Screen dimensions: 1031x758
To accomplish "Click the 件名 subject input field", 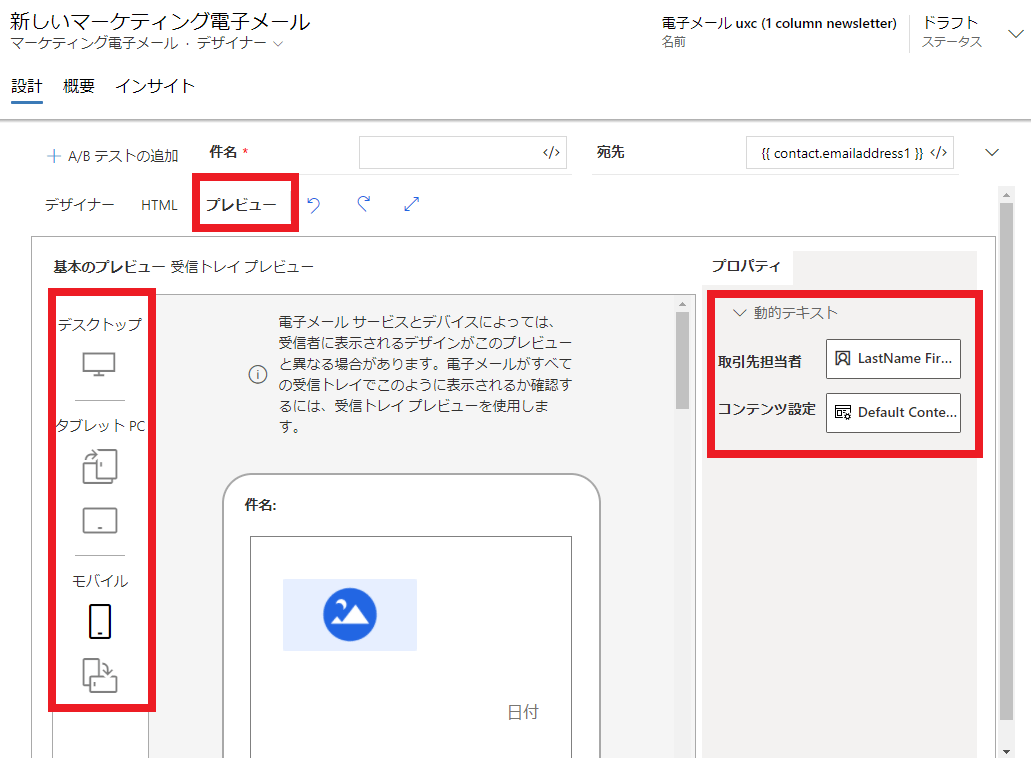I will click(449, 153).
